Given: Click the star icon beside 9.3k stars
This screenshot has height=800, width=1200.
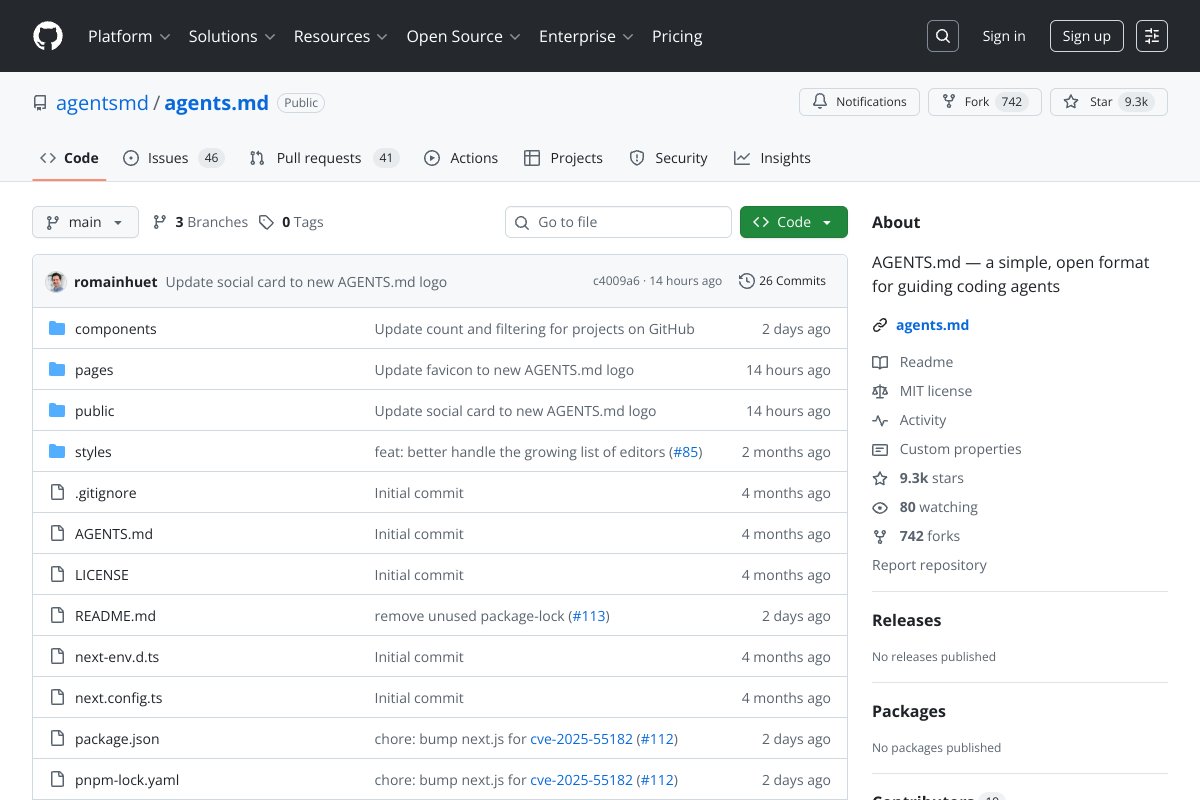Looking at the screenshot, I should point(880,478).
